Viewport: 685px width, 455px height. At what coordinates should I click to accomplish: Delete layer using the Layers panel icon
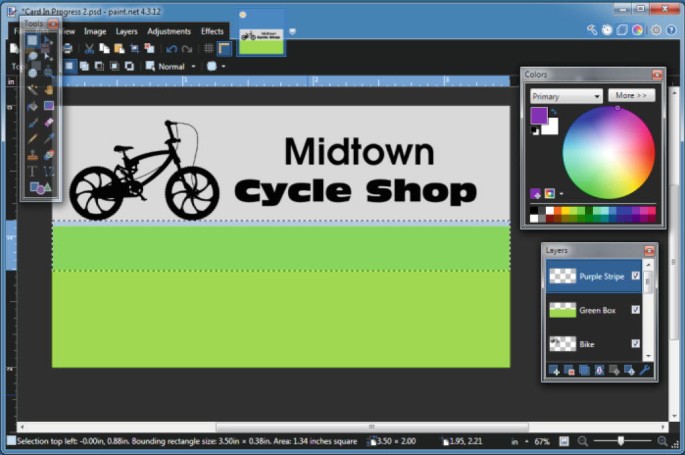coord(569,370)
